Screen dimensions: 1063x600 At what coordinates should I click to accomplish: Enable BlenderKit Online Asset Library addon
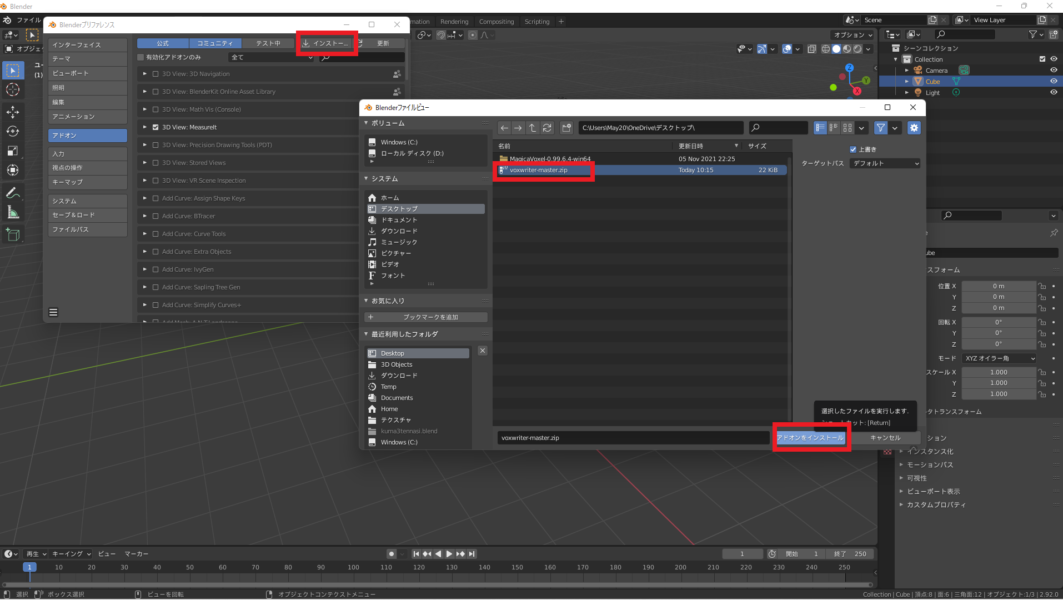click(155, 92)
